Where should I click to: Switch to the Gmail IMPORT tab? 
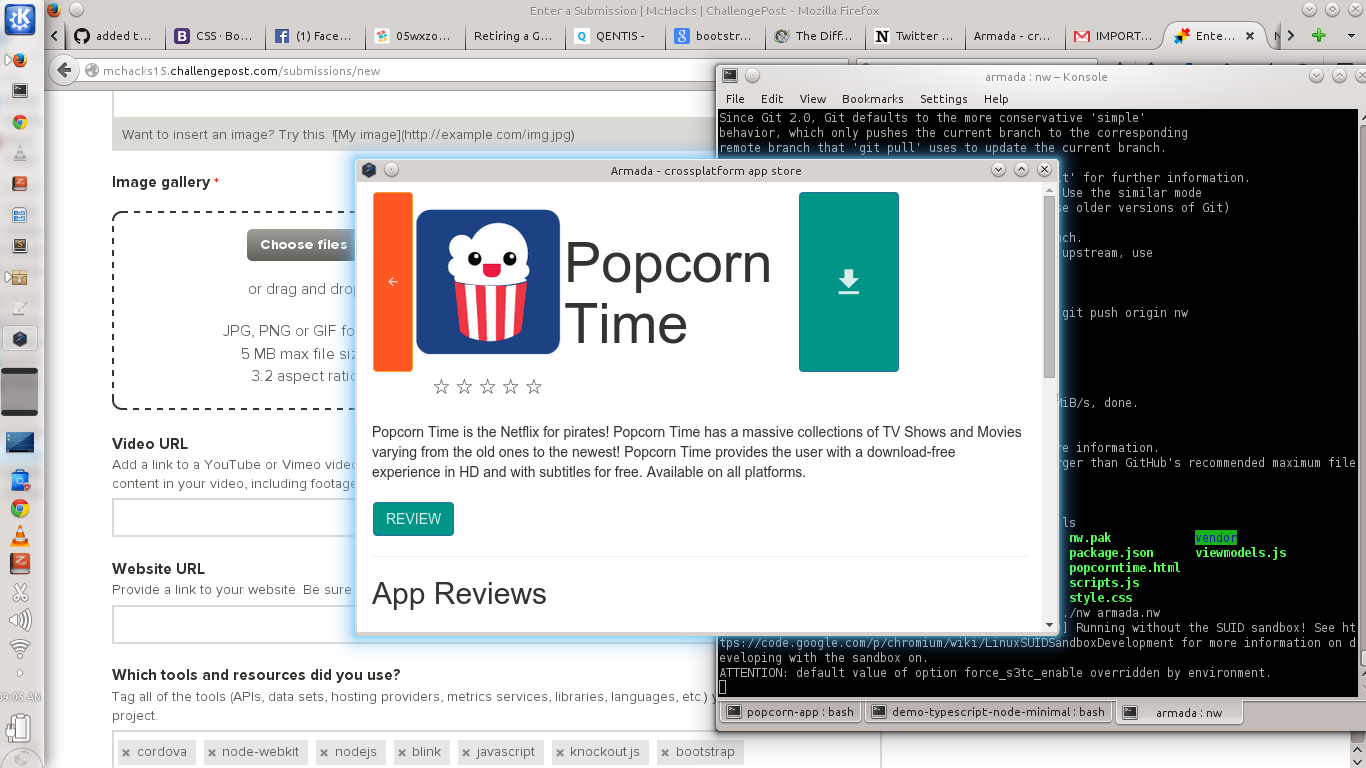[x=1113, y=36]
